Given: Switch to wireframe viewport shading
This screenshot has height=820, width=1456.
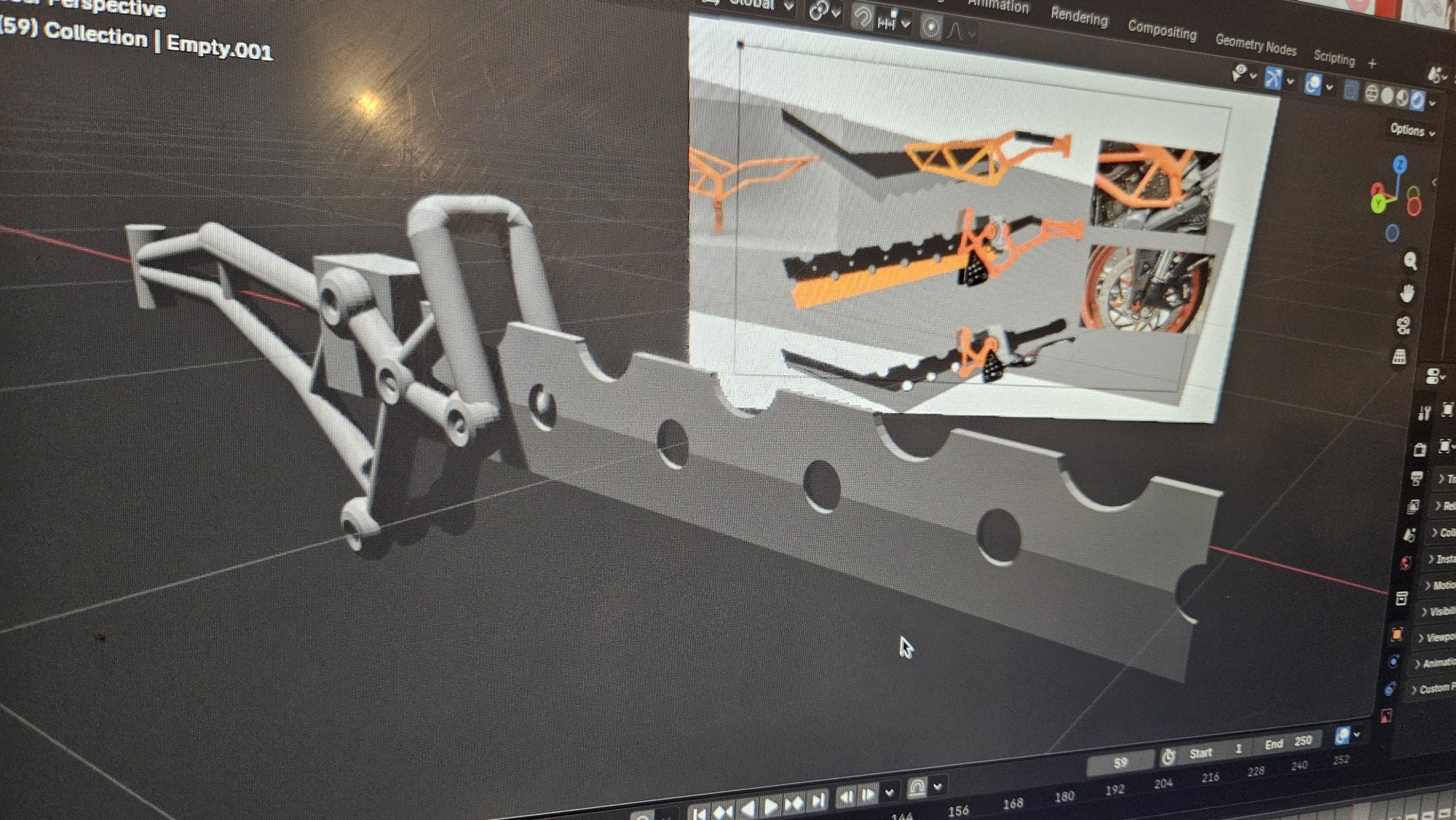Looking at the screenshot, I should point(1372,94).
